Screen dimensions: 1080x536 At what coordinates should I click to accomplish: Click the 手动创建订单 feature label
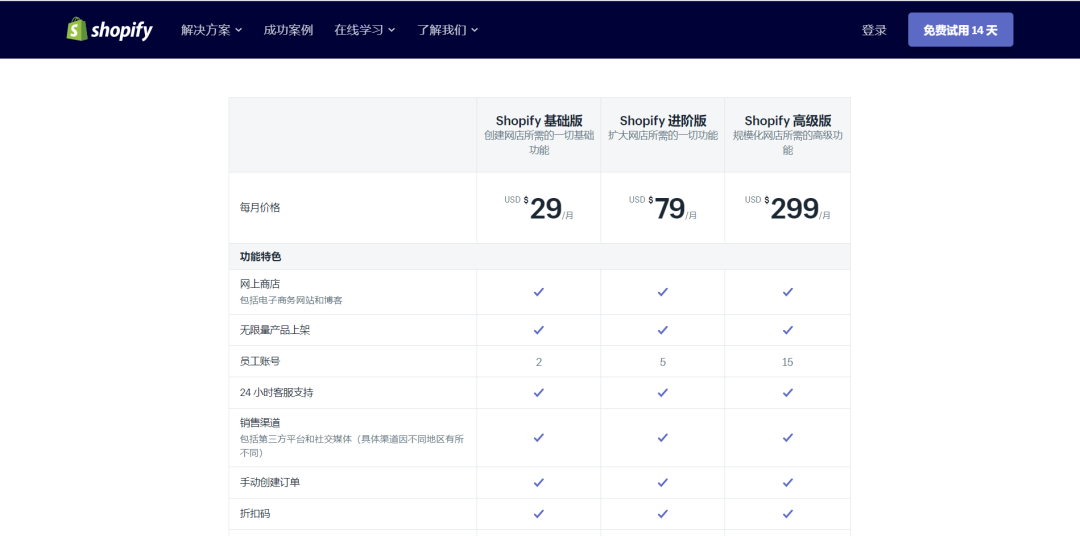[x=270, y=482]
